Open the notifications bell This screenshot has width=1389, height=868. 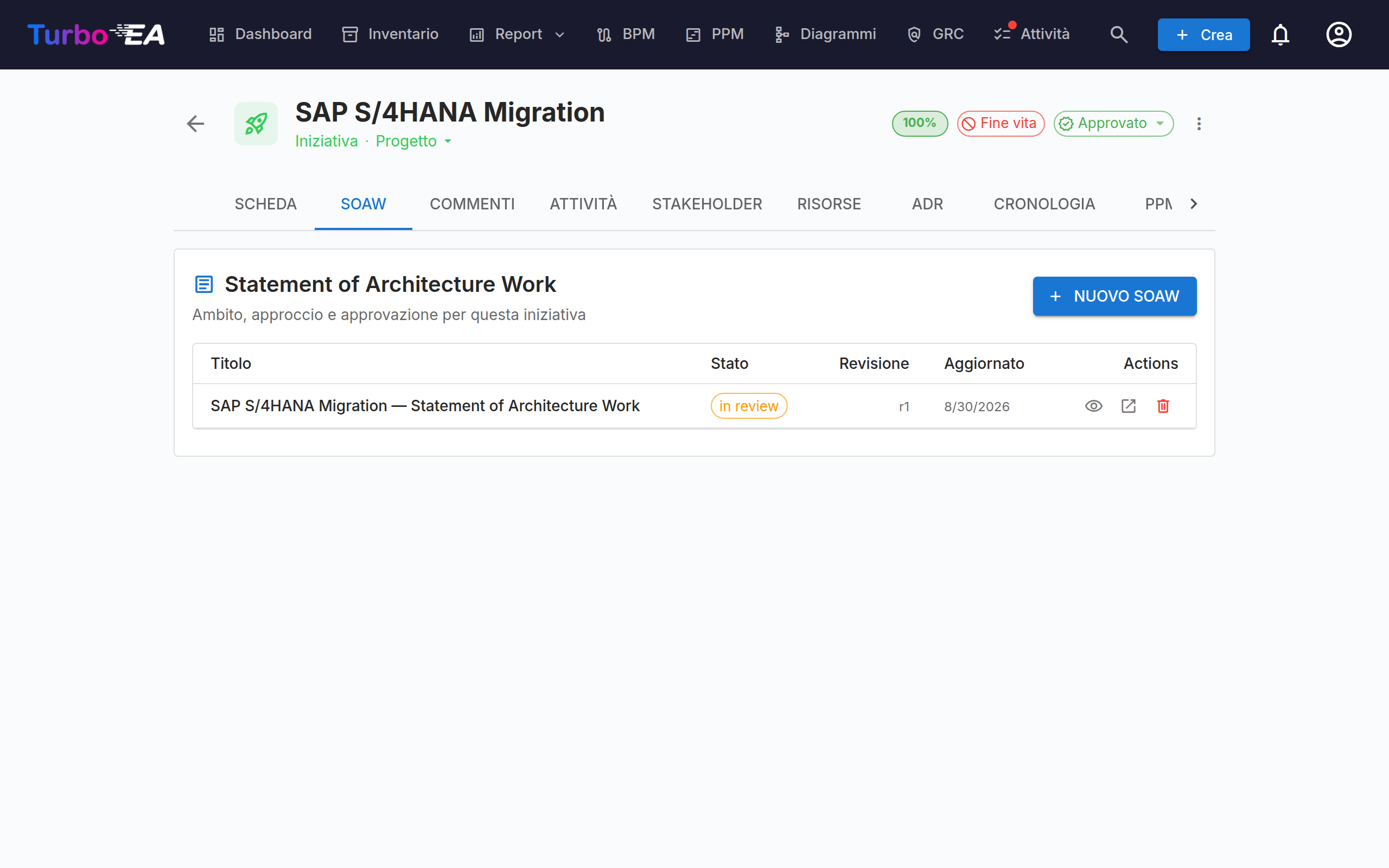tap(1280, 34)
